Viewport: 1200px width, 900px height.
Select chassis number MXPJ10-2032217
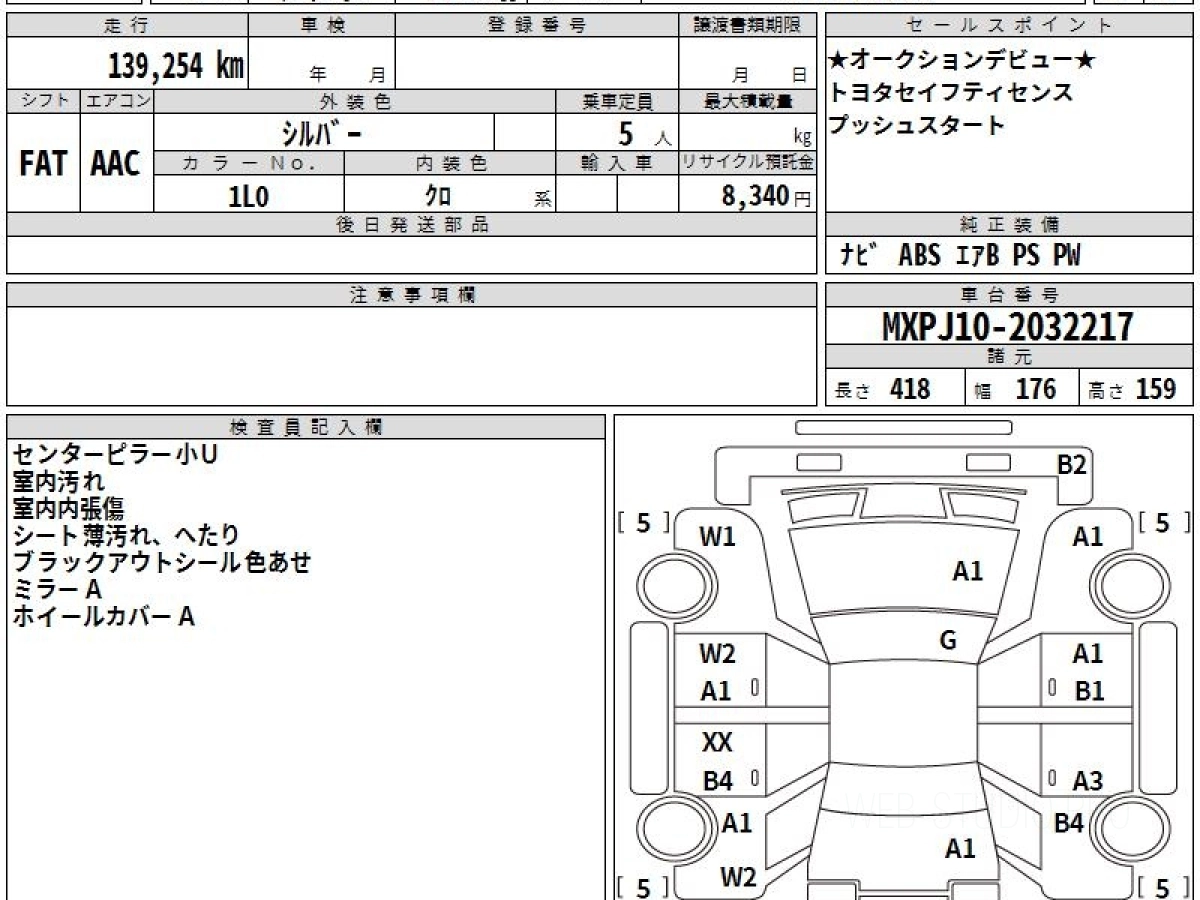click(x=1008, y=327)
